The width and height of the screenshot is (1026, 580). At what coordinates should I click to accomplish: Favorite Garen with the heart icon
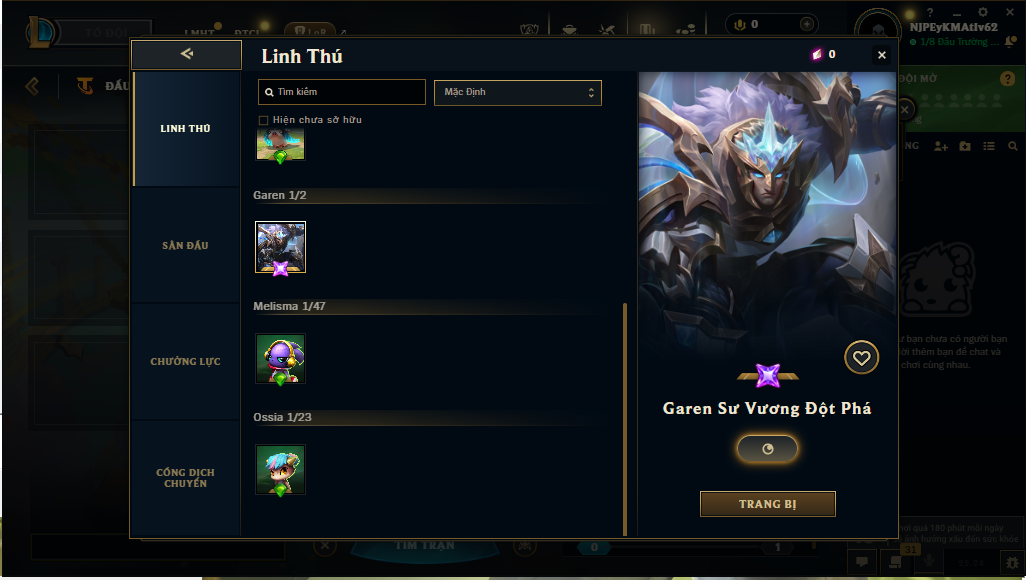click(861, 358)
